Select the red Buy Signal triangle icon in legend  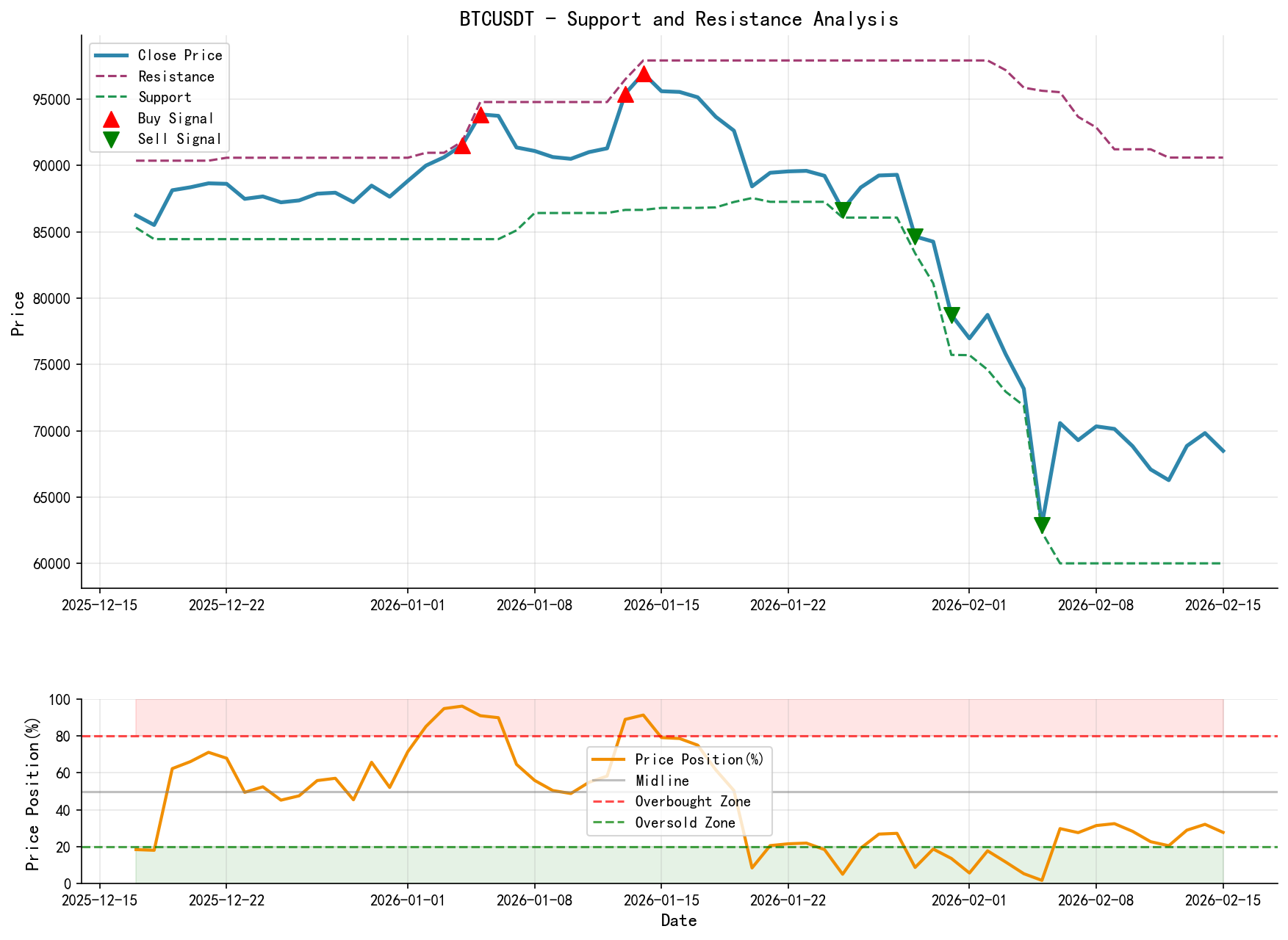point(112,117)
